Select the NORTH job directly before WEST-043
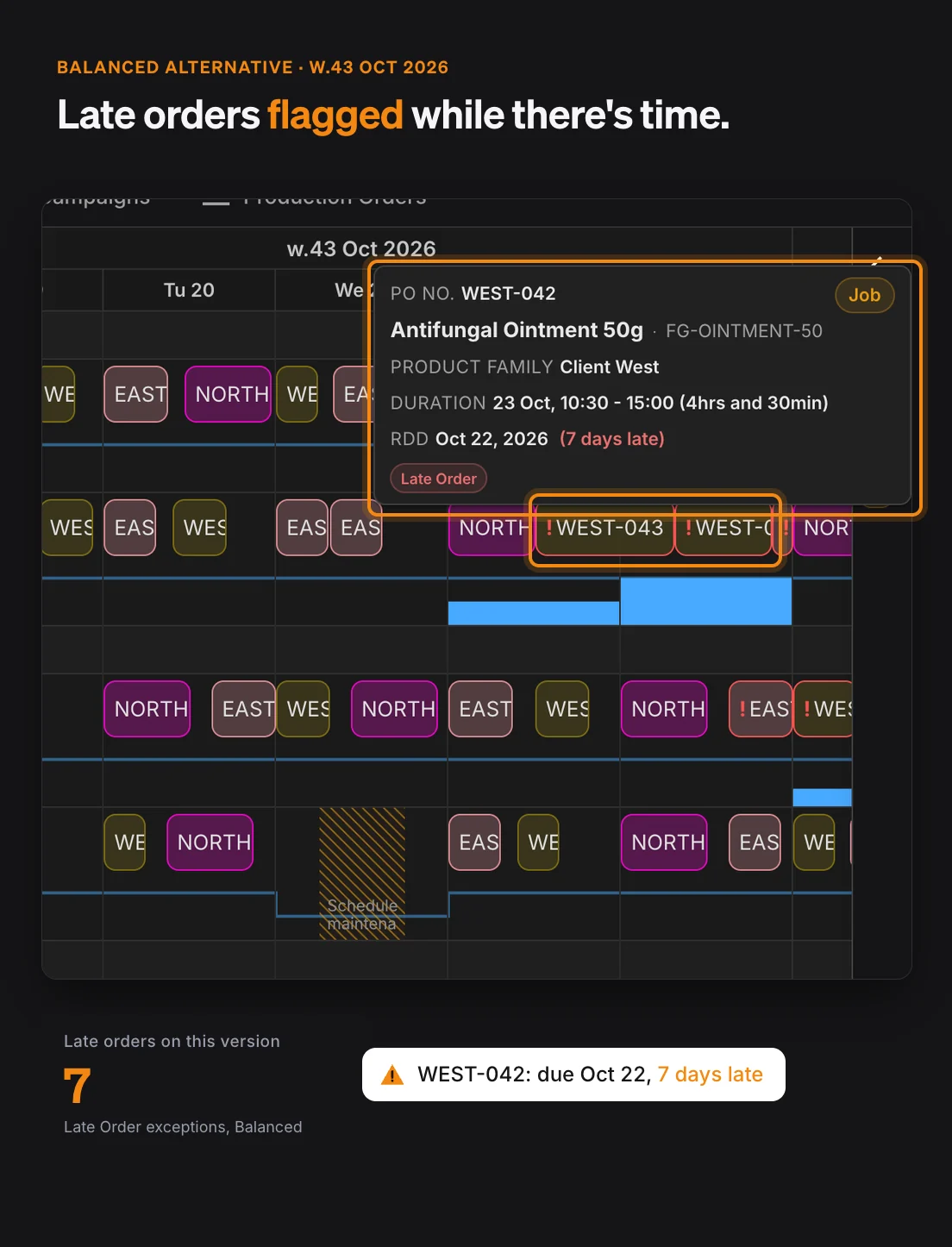The height and width of the screenshot is (1247, 952). click(491, 528)
